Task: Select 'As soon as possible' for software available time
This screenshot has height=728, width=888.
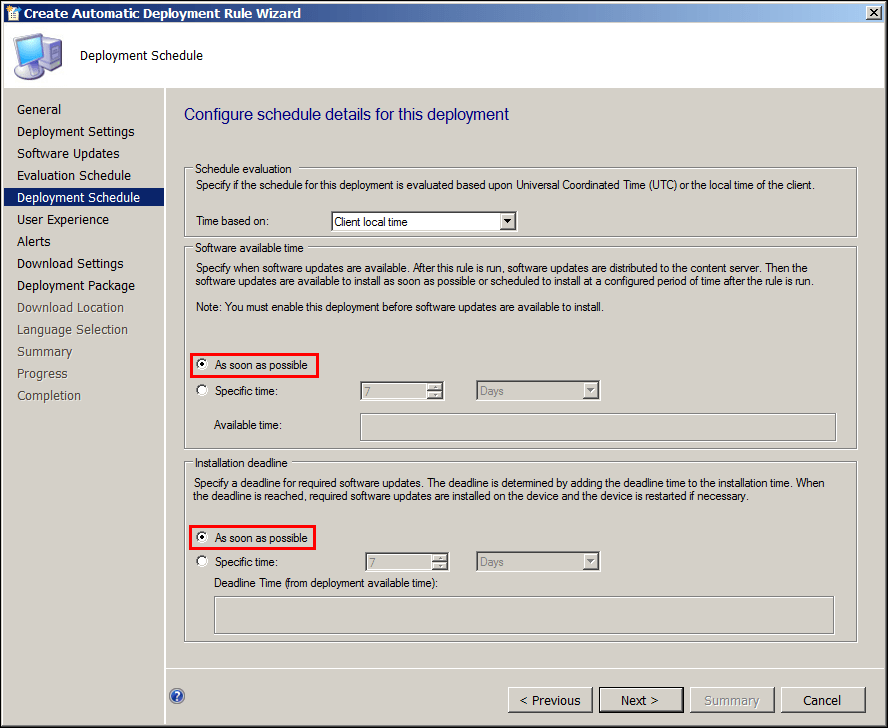Action: (203, 365)
